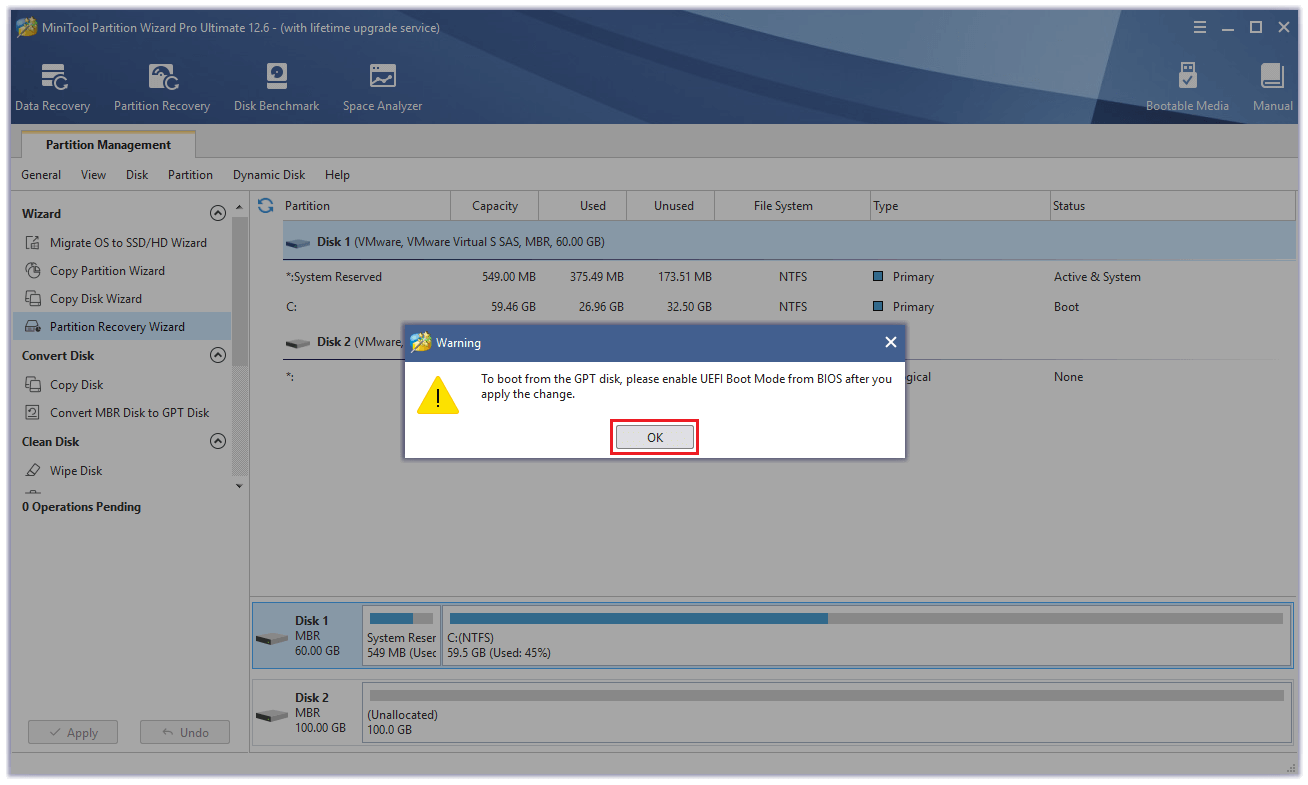
Task: Select Copy Partition Wizard link
Action: [x=107, y=271]
